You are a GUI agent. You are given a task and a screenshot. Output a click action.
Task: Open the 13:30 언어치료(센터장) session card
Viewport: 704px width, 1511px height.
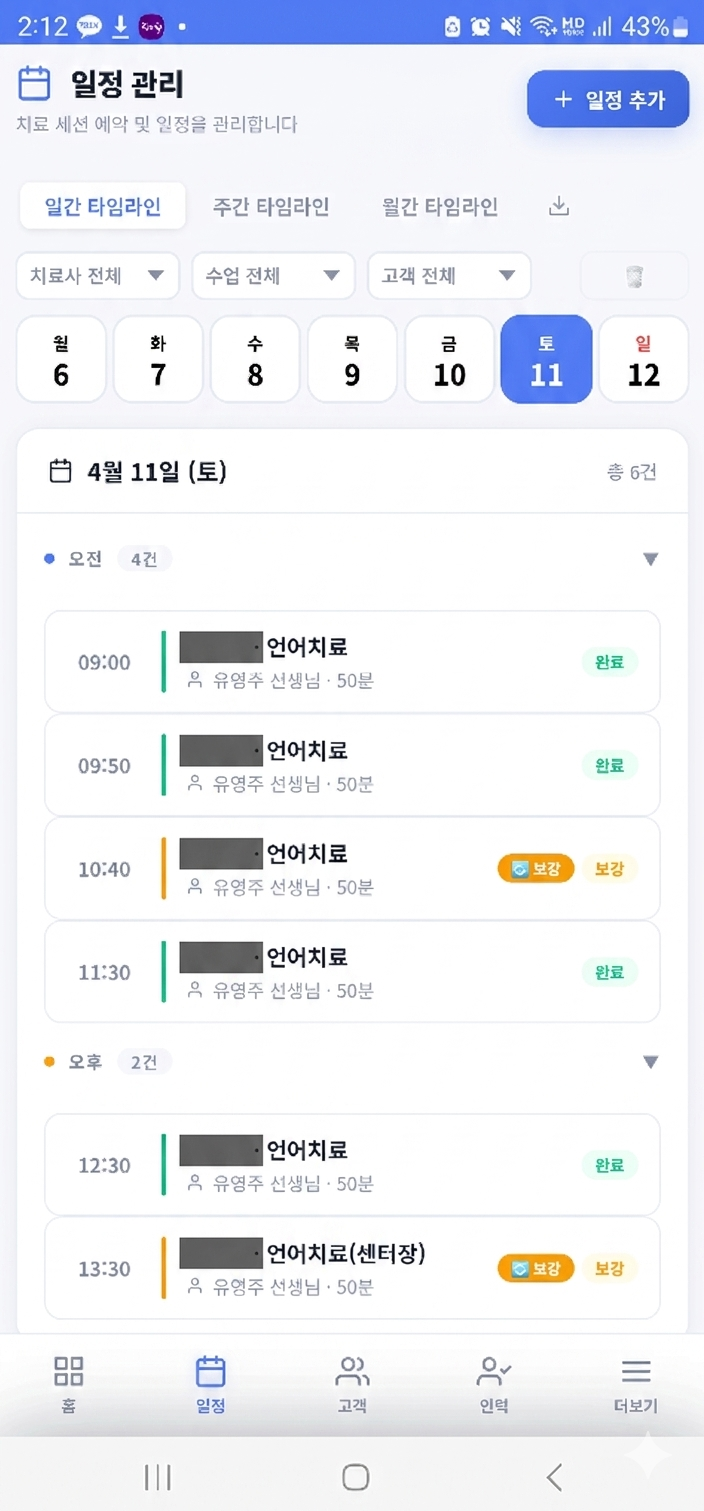352,1269
